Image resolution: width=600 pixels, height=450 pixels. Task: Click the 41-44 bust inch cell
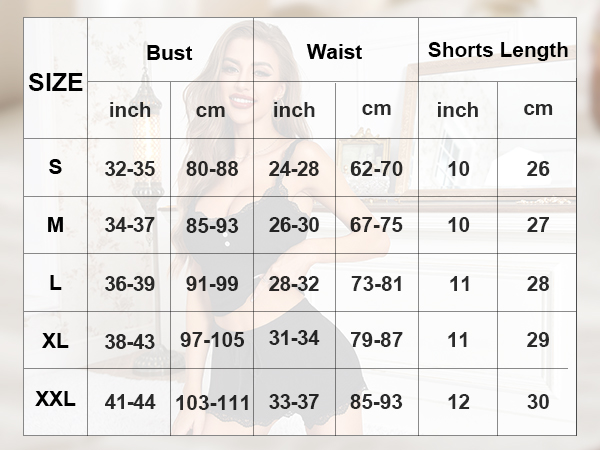(130, 402)
